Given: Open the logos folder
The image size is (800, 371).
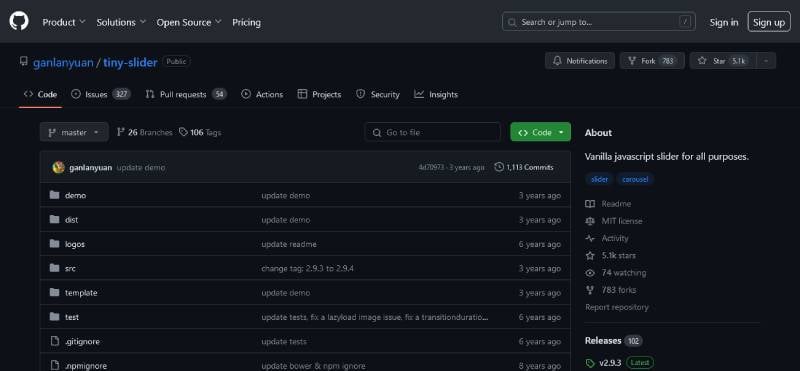Looking at the screenshot, I should [x=75, y=244].
